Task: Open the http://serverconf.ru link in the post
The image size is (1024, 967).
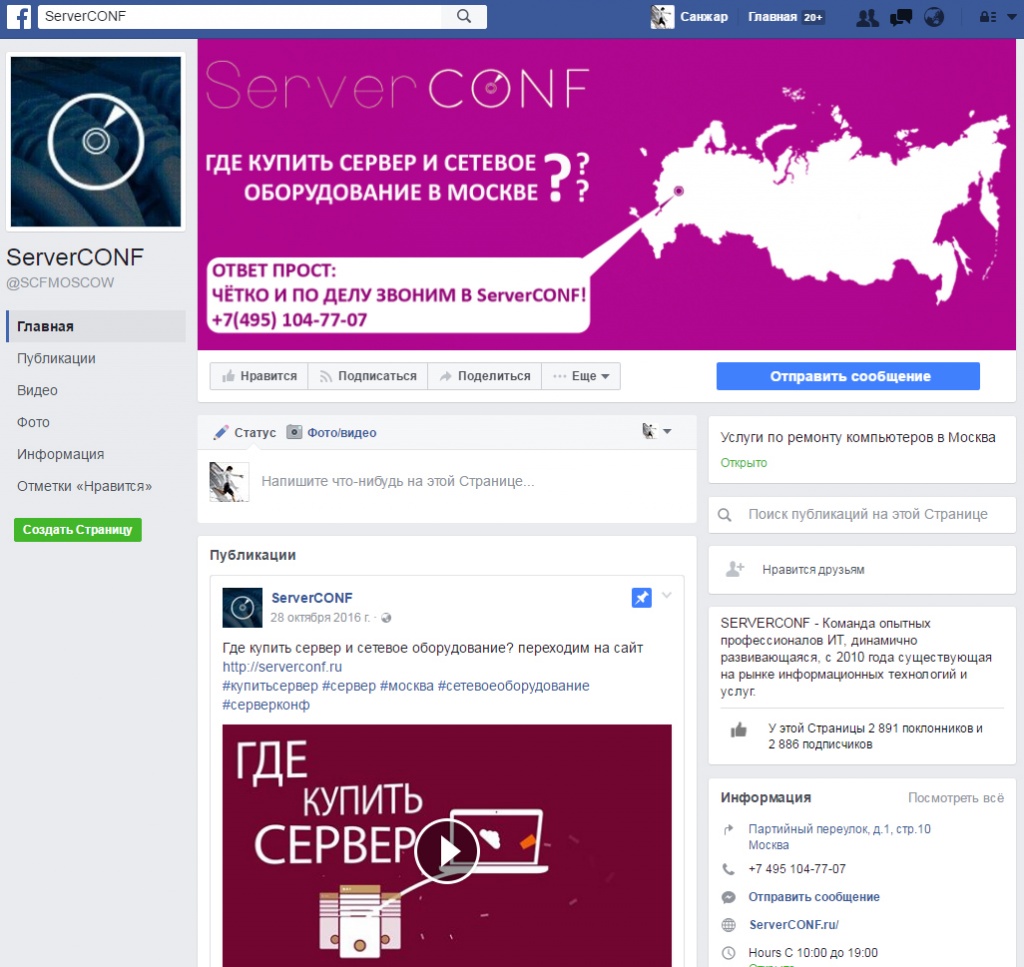Action: point(282,667)
